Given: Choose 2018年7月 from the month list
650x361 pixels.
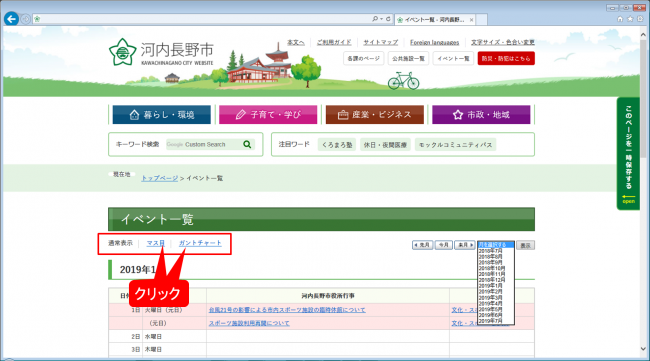Looking at the screenshot, I should 496,251.
